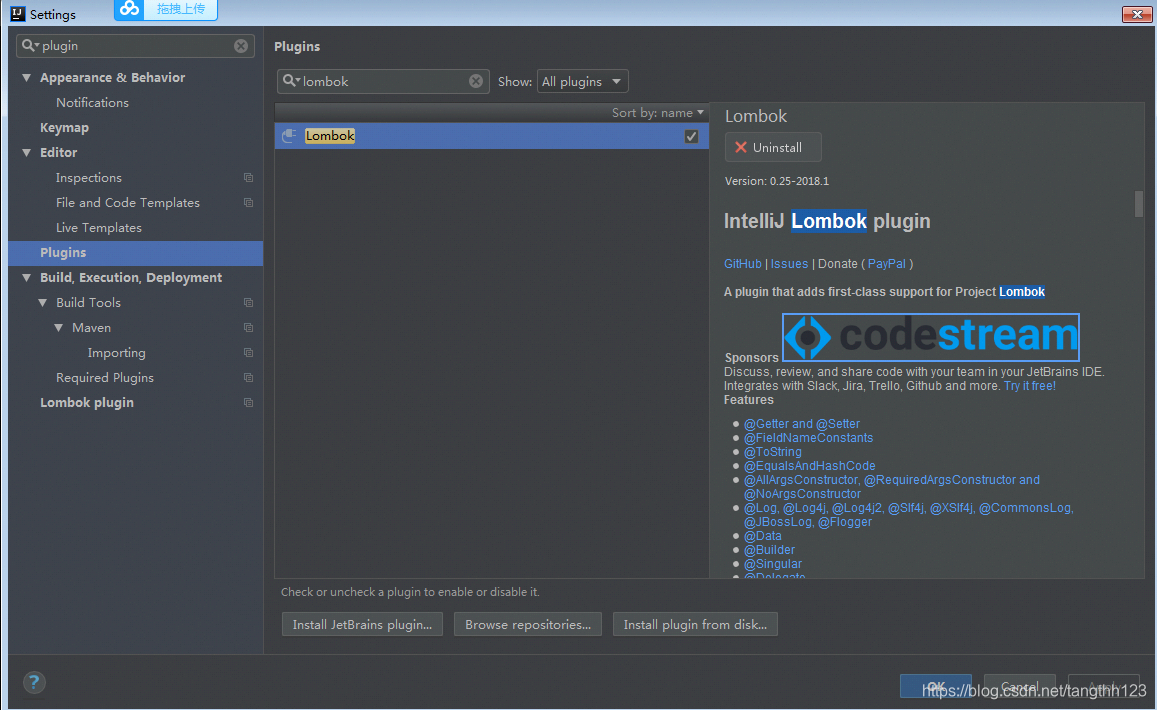Click the settings search magnifier icon

(30, 46)
